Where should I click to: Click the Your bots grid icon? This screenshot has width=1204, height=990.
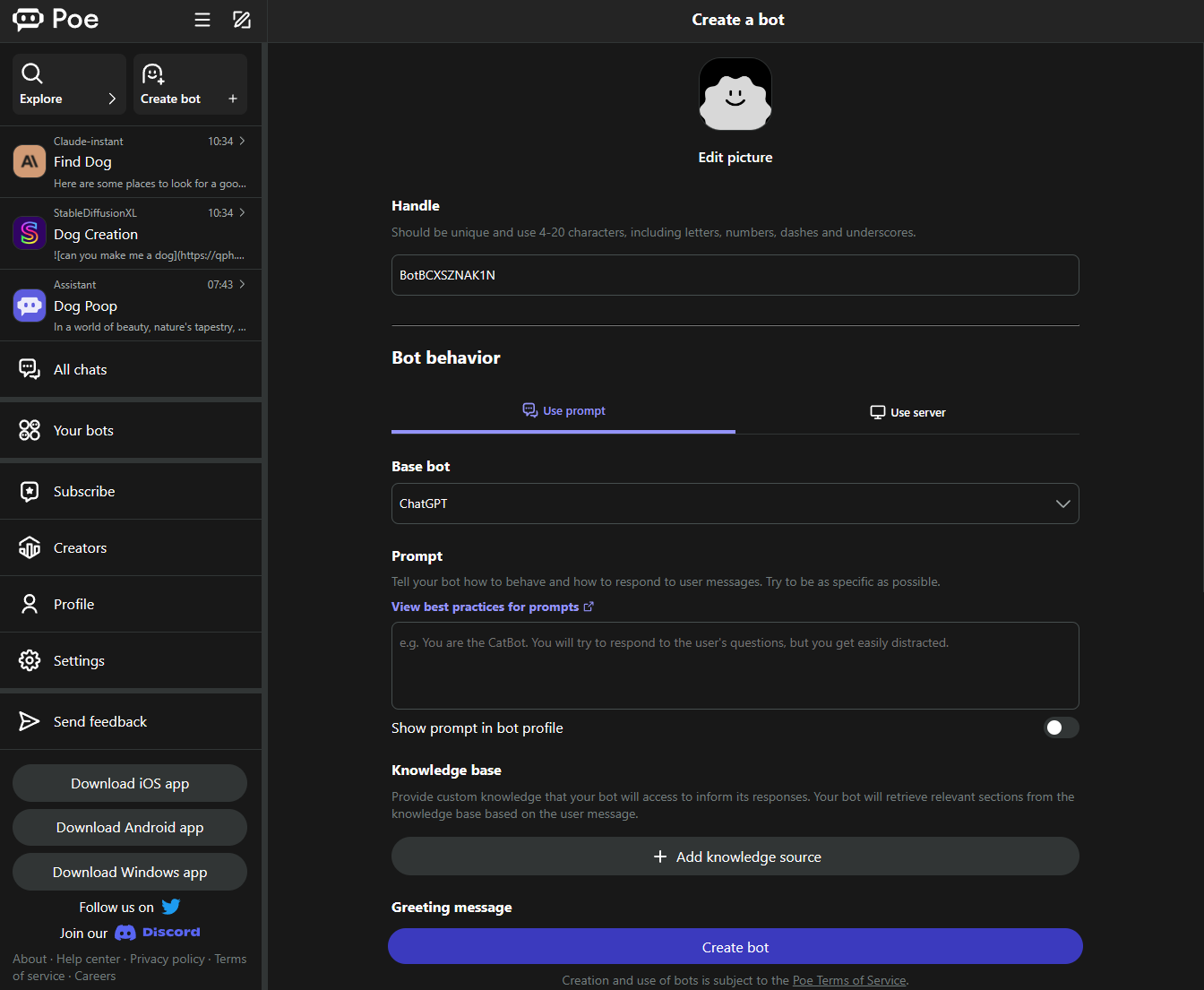click(x=30, y=430)
